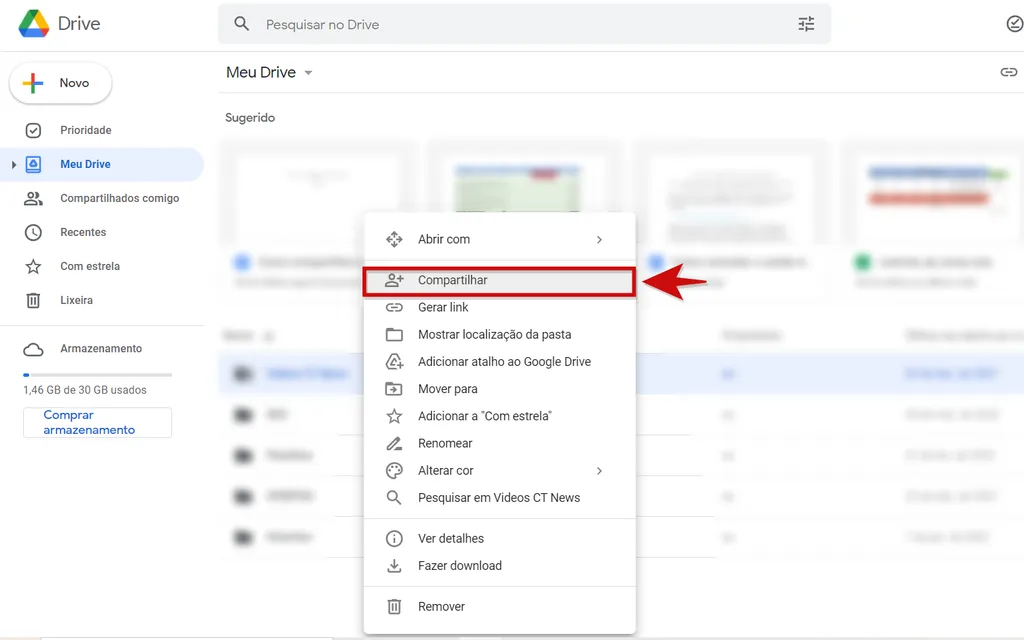Open Lixeira via the trash icon
The image size is (1024, 640).
[33, 300]
